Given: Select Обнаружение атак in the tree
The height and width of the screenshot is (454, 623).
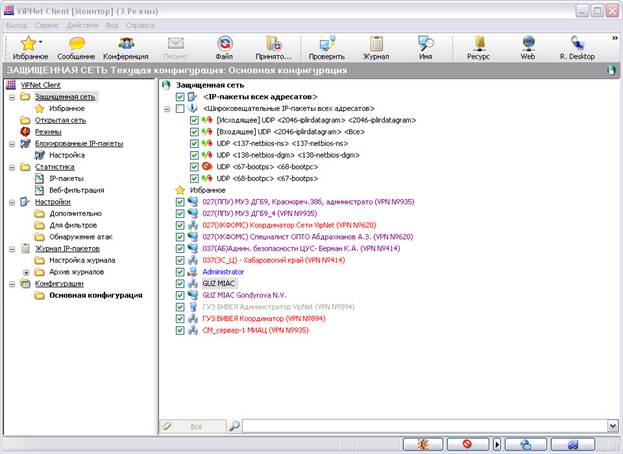Looking at the screenshot, I should pos(81,237).
